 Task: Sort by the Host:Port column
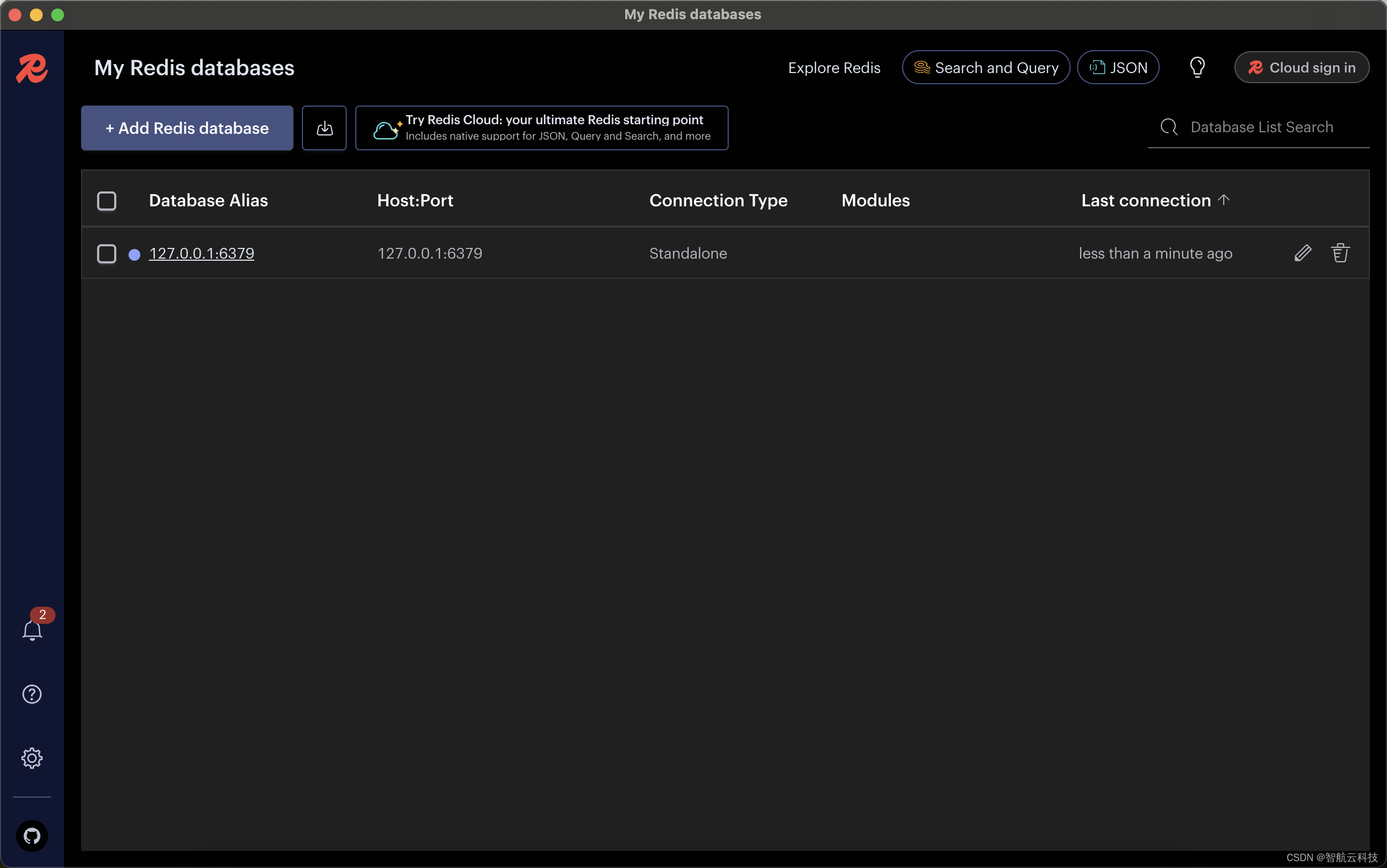coord(415,200)
